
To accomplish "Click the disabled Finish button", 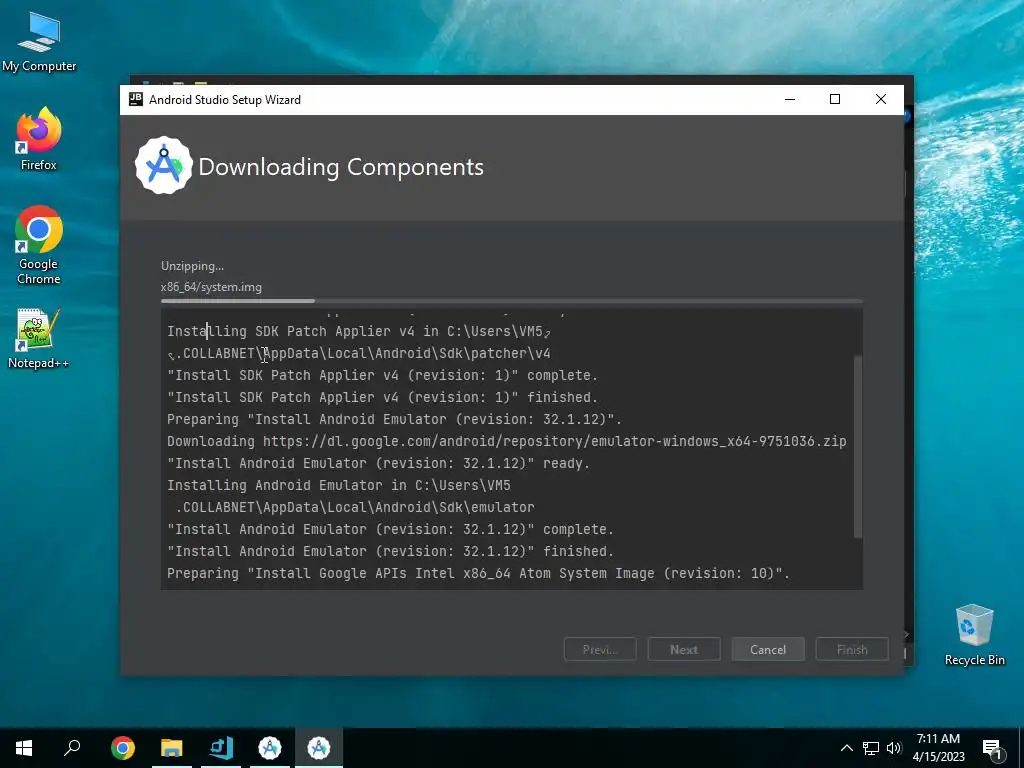I will pyautogui.click(x=852, y=649).
